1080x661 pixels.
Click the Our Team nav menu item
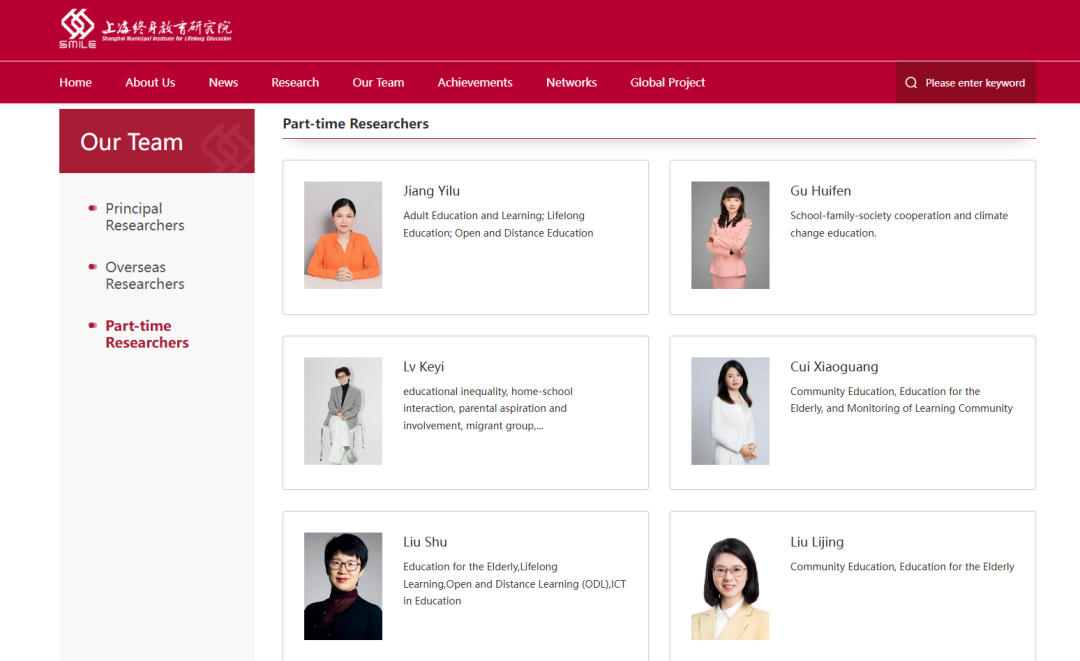pyautogui.click(x=378, y=83)
